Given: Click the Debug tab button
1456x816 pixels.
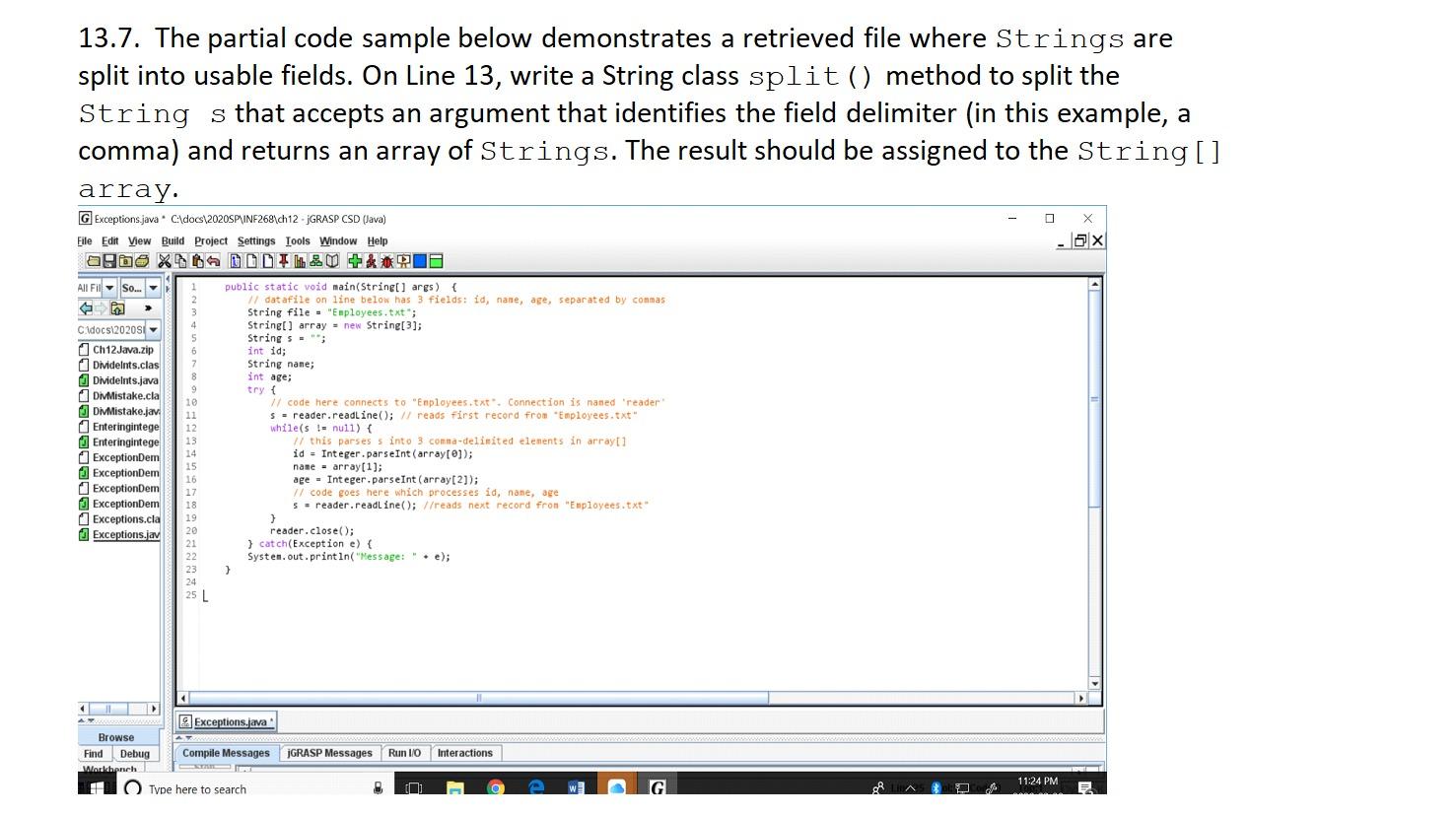Looking at the screenshot, I should [135, 754].
